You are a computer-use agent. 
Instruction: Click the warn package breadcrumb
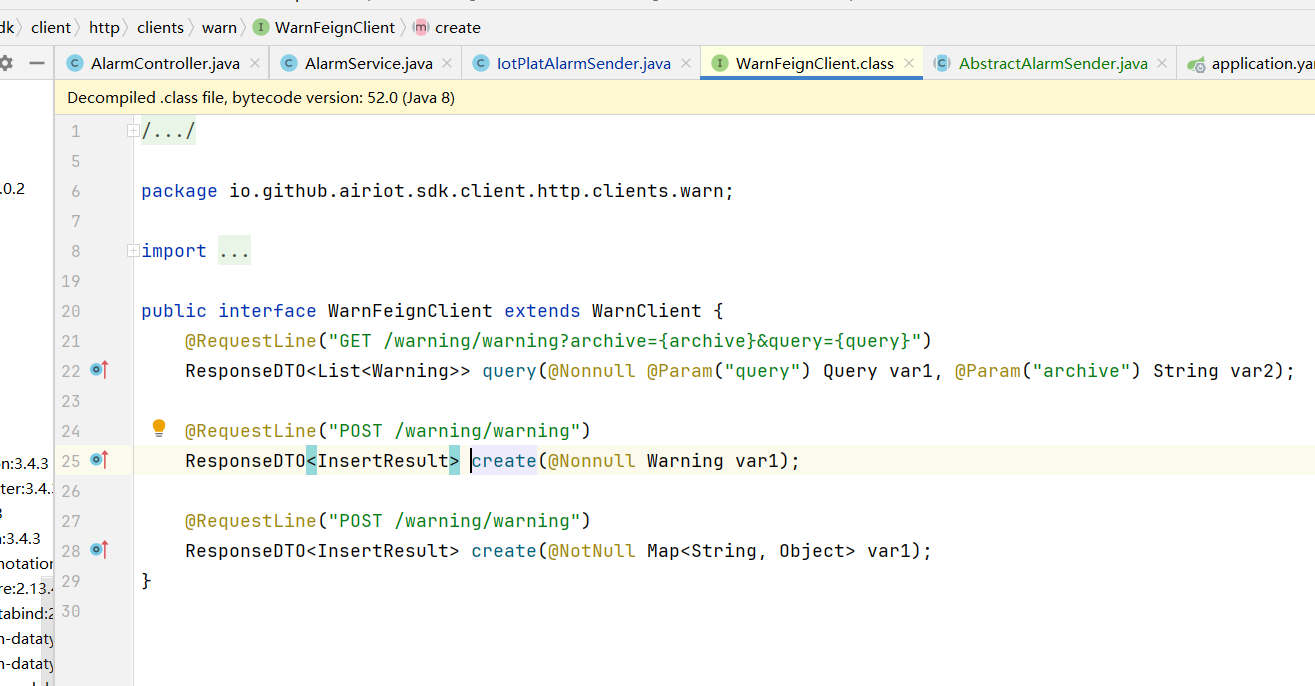pyautogui.click(x=219, y=27)
